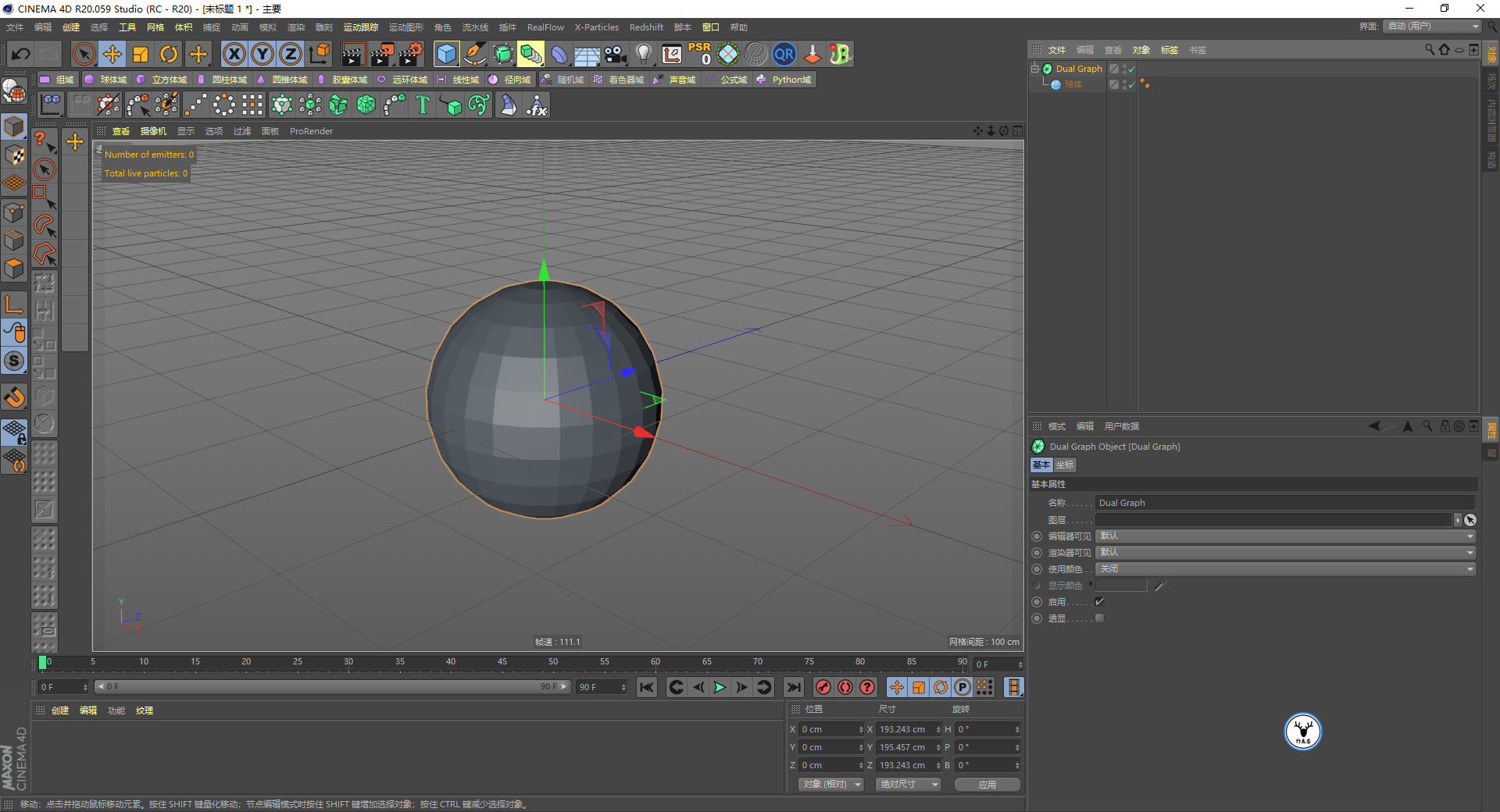
Task: Open the 使用颜色 dropdown
Action: point(1286,569)
